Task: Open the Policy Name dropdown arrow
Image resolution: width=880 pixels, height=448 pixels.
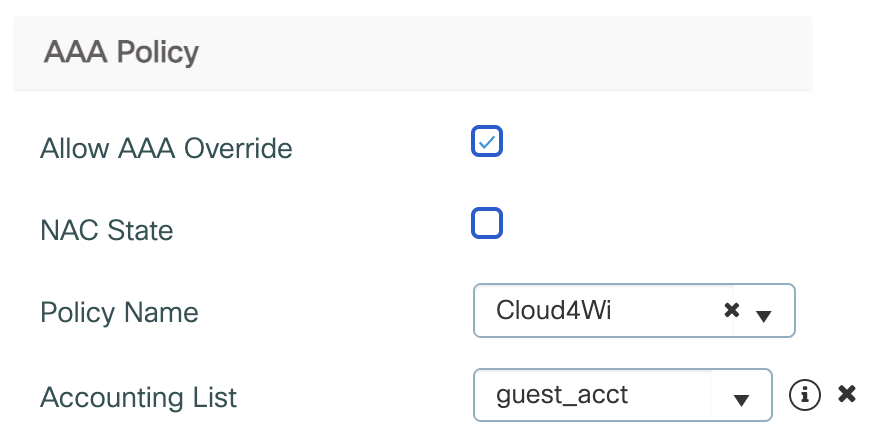Action: (x=763, y=316)
